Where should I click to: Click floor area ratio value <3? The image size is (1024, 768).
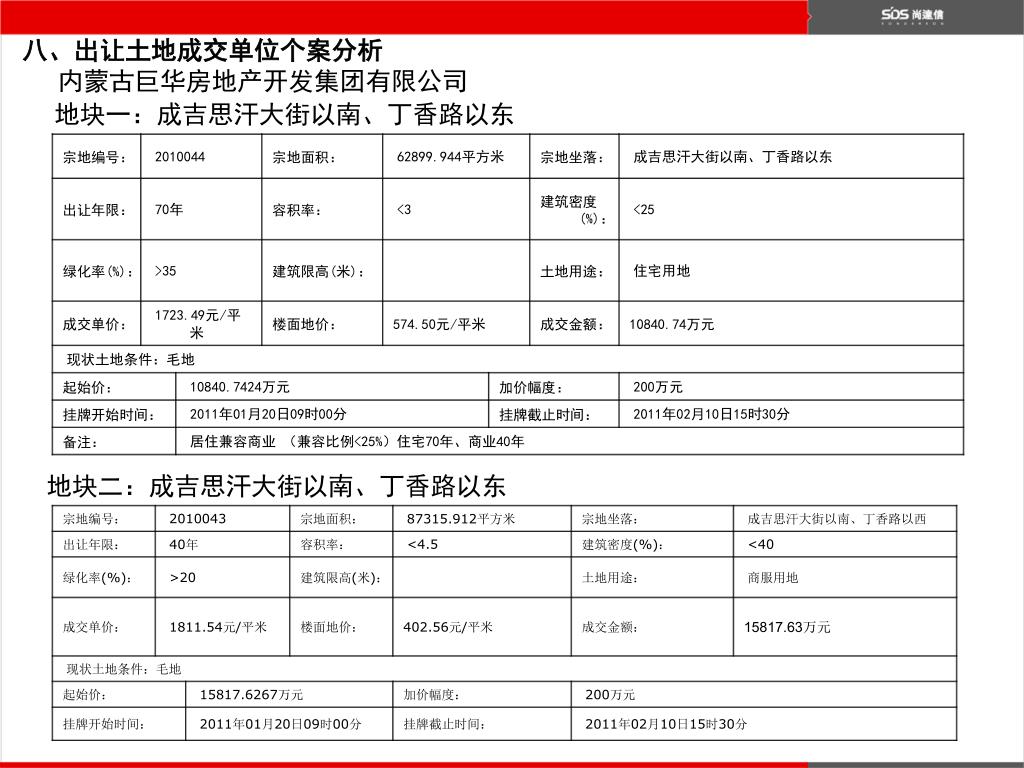pos(404,210)
